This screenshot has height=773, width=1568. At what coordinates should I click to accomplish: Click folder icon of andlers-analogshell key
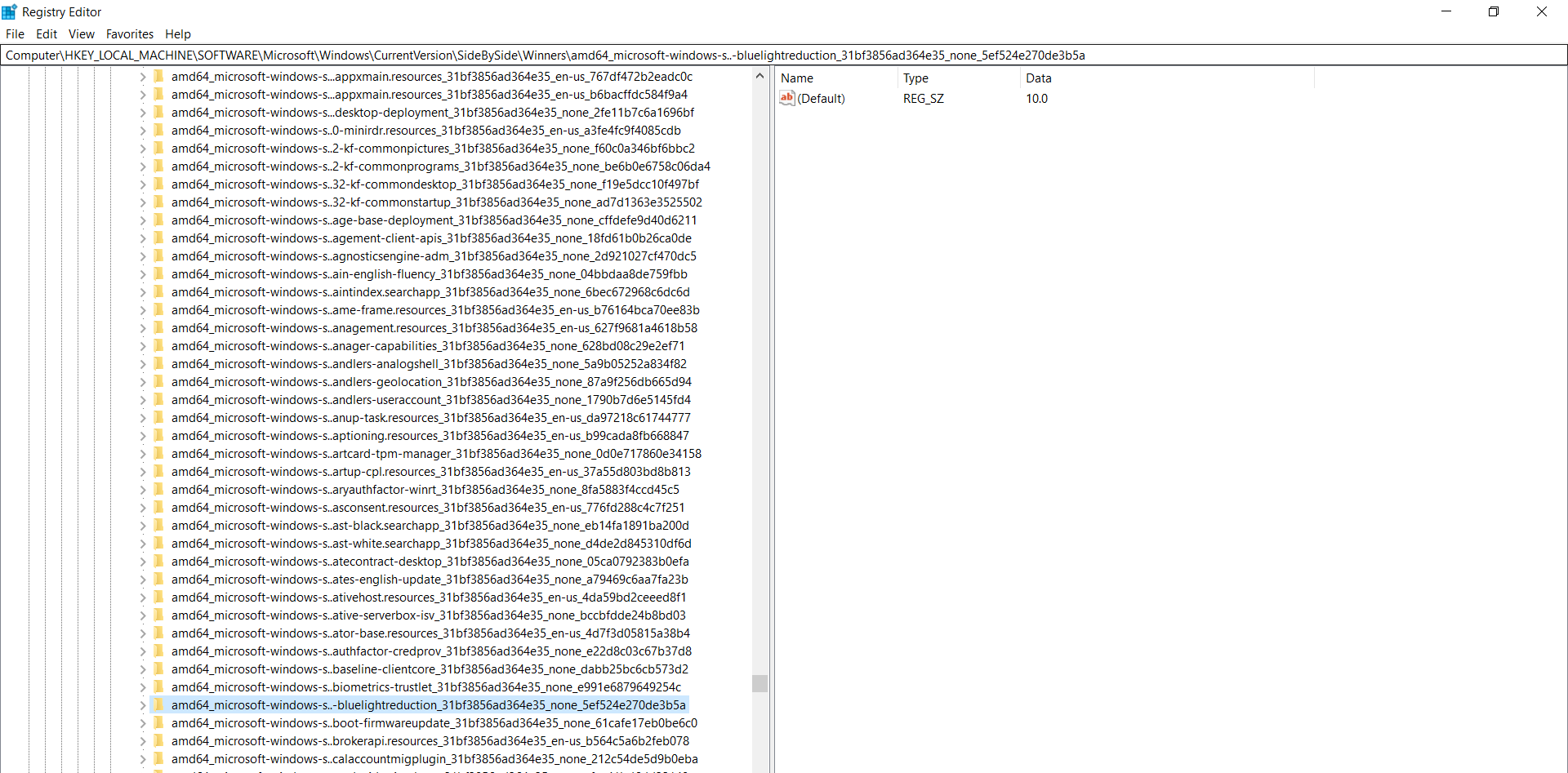(x=158, y=364)
